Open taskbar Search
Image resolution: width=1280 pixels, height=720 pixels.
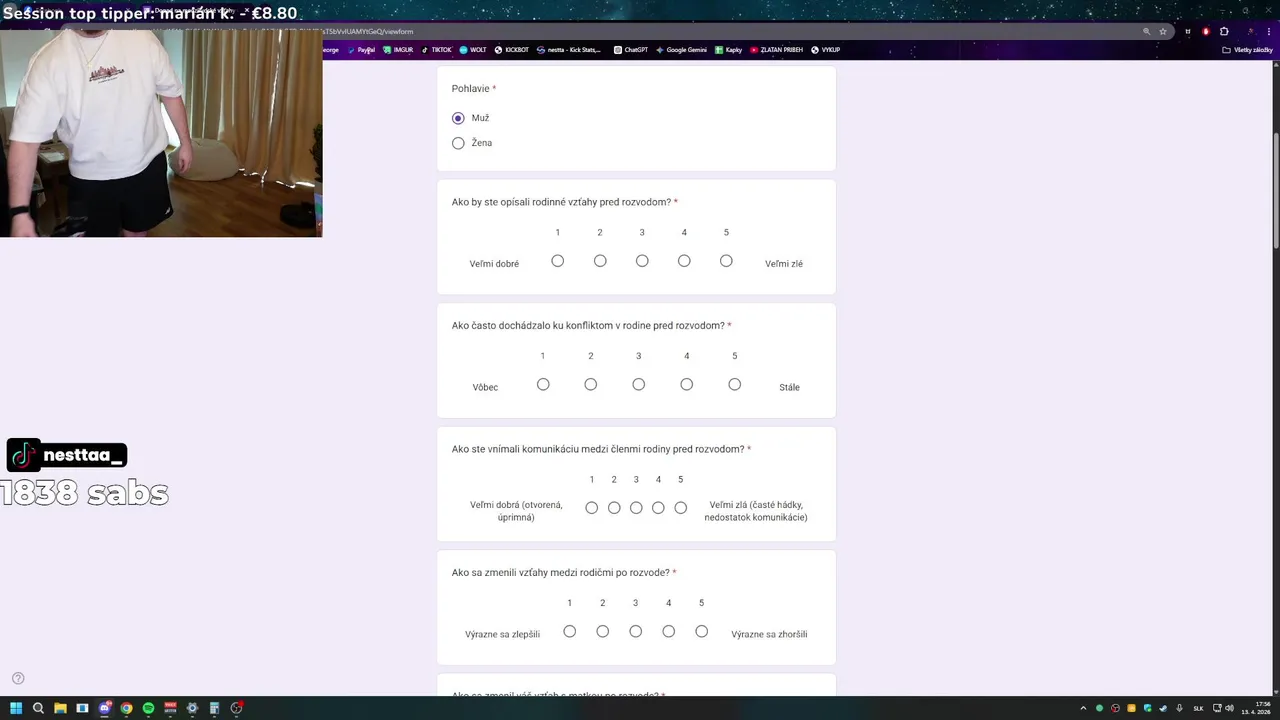(38, 708)
